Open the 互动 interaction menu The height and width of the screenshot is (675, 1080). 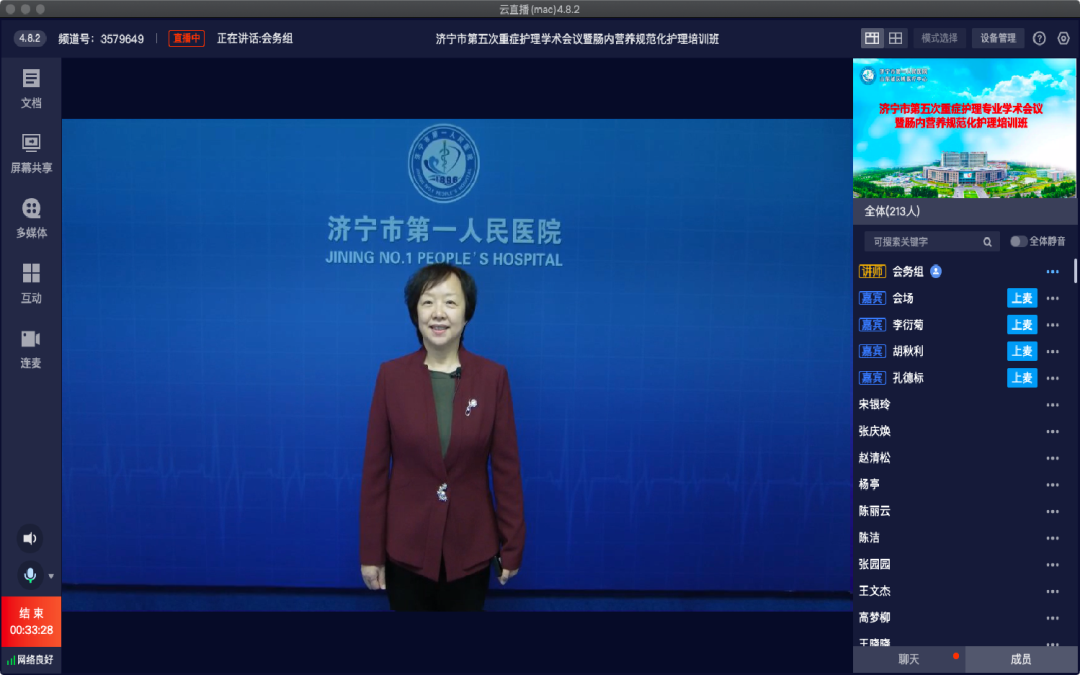(x=31, y=283)
